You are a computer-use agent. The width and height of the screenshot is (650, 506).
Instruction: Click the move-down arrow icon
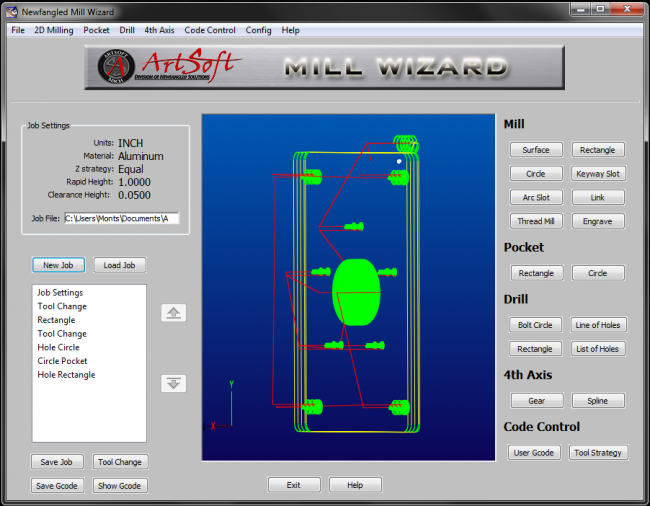point(174,383)
